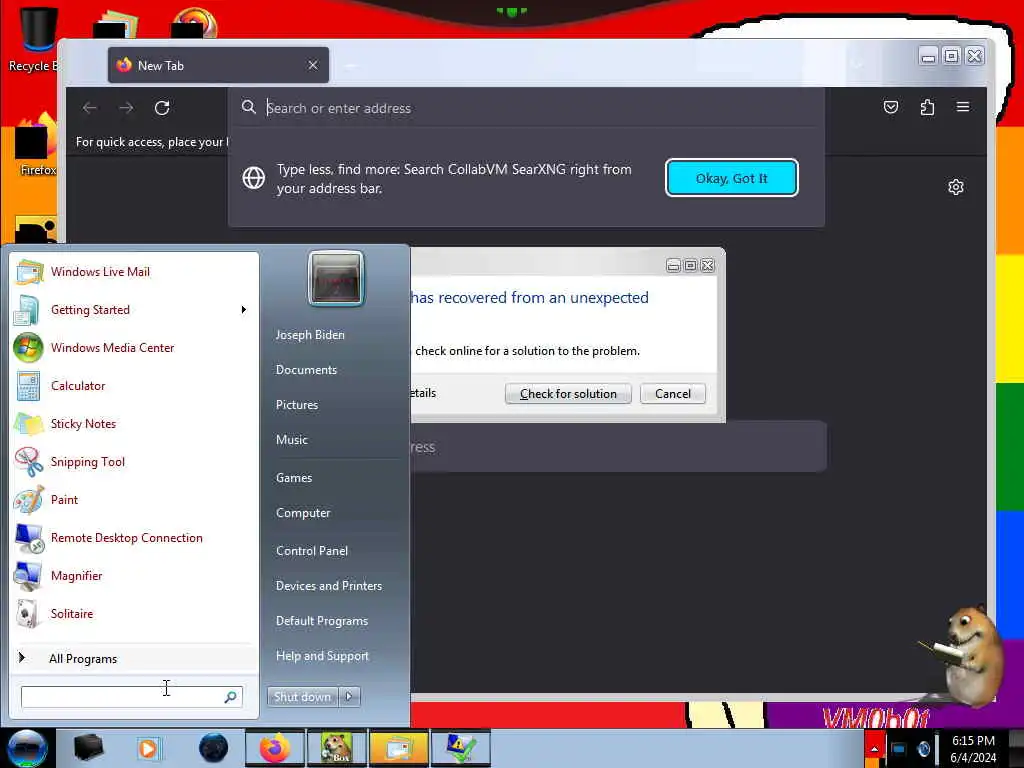Open Music library link
Screen dimensions: 1024x768
[292, 440]
